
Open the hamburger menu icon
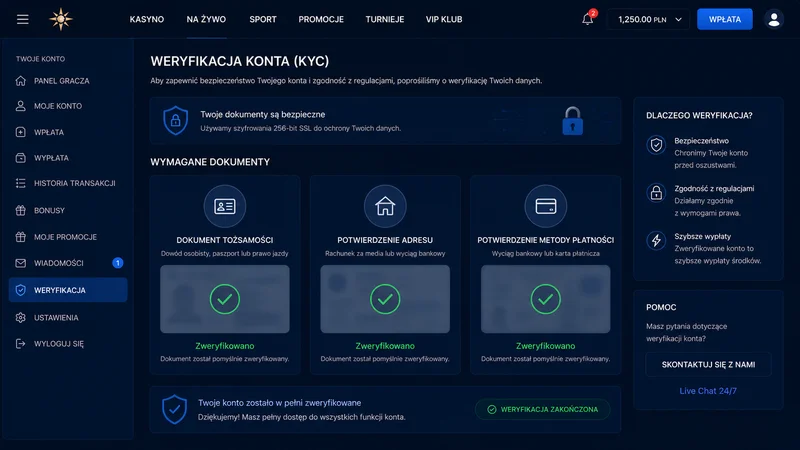(22, 19)
